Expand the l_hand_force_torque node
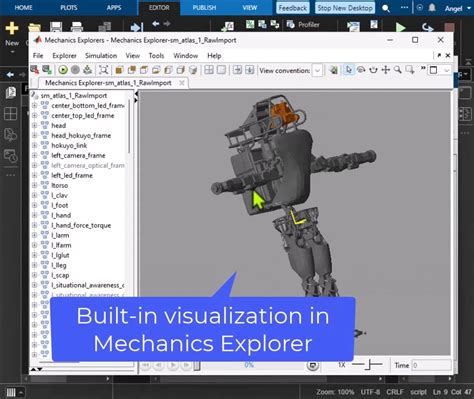This screenshot has height=399, width=474. (x=34, y=225)
